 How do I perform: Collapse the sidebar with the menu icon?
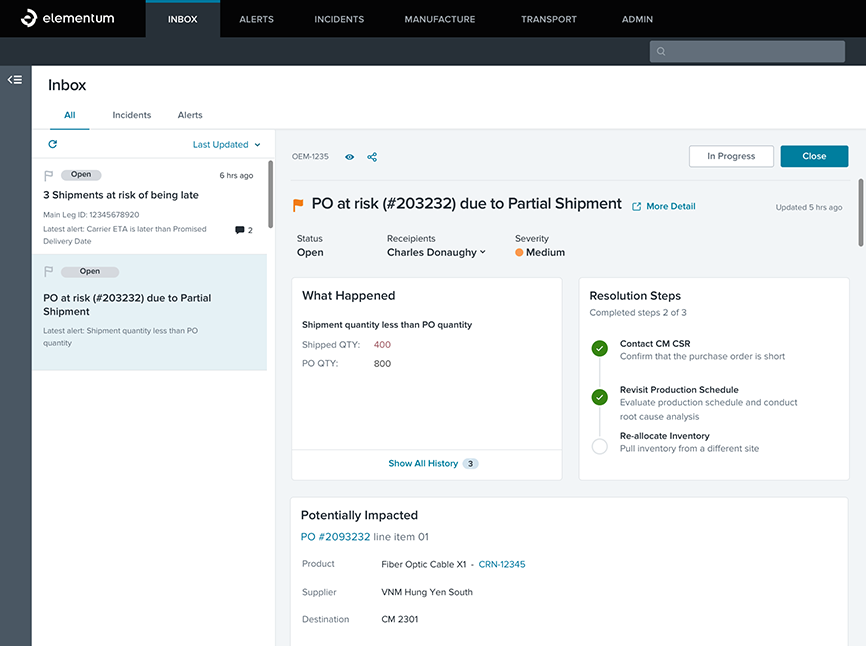click(x=15, y=80)
